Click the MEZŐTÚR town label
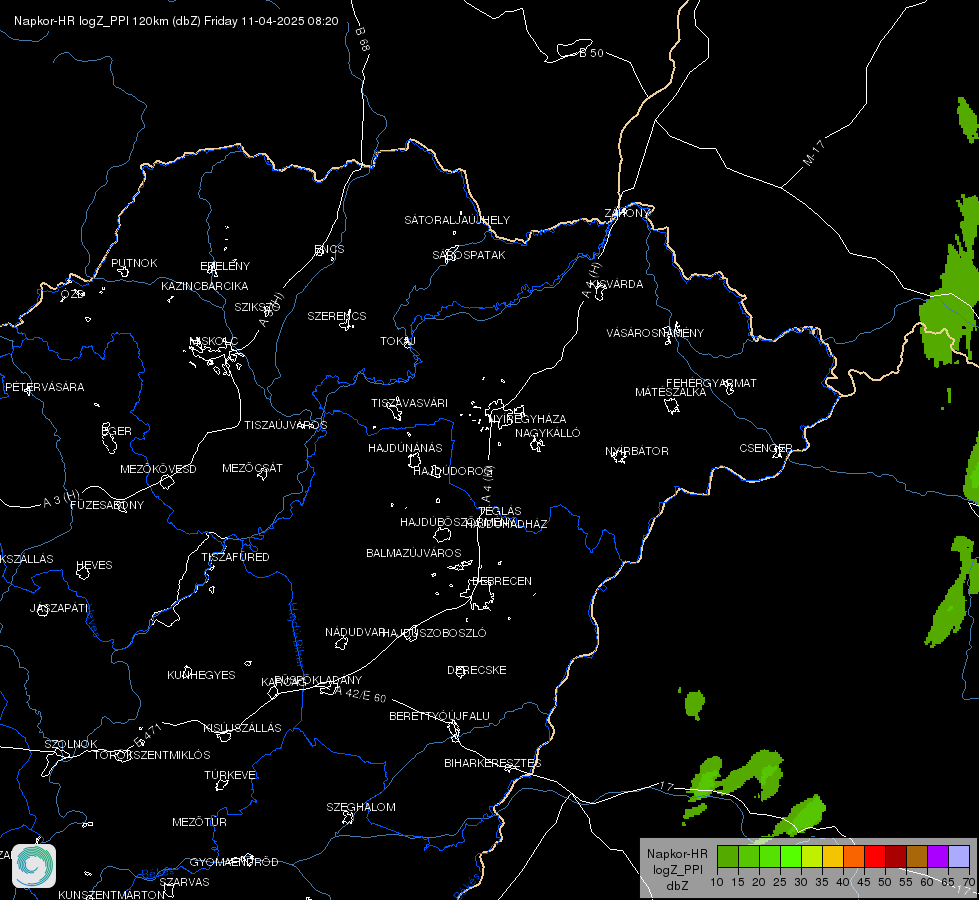This screenshot has height=900, width=979. coord(199,822)
